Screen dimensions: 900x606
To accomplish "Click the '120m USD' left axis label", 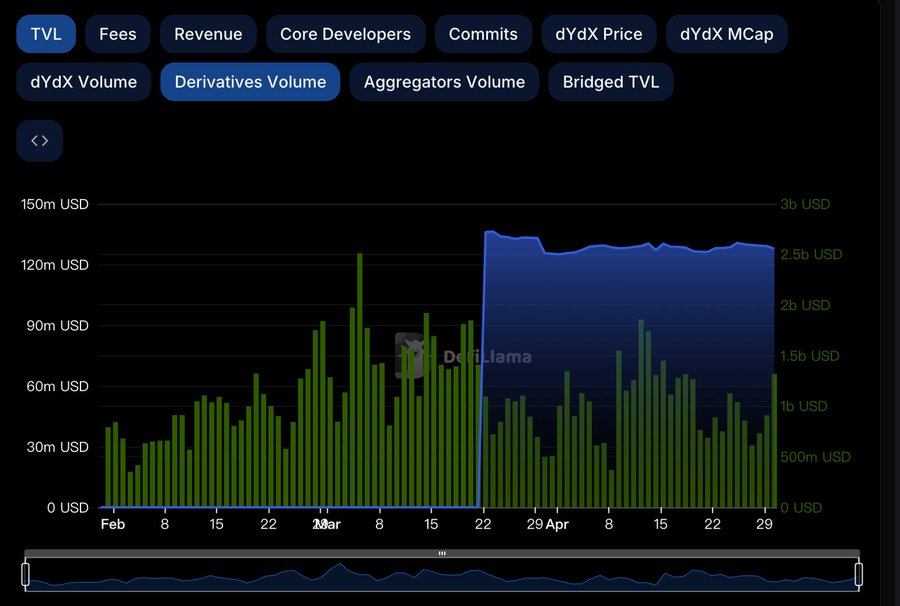I will [x=55, y=265].
